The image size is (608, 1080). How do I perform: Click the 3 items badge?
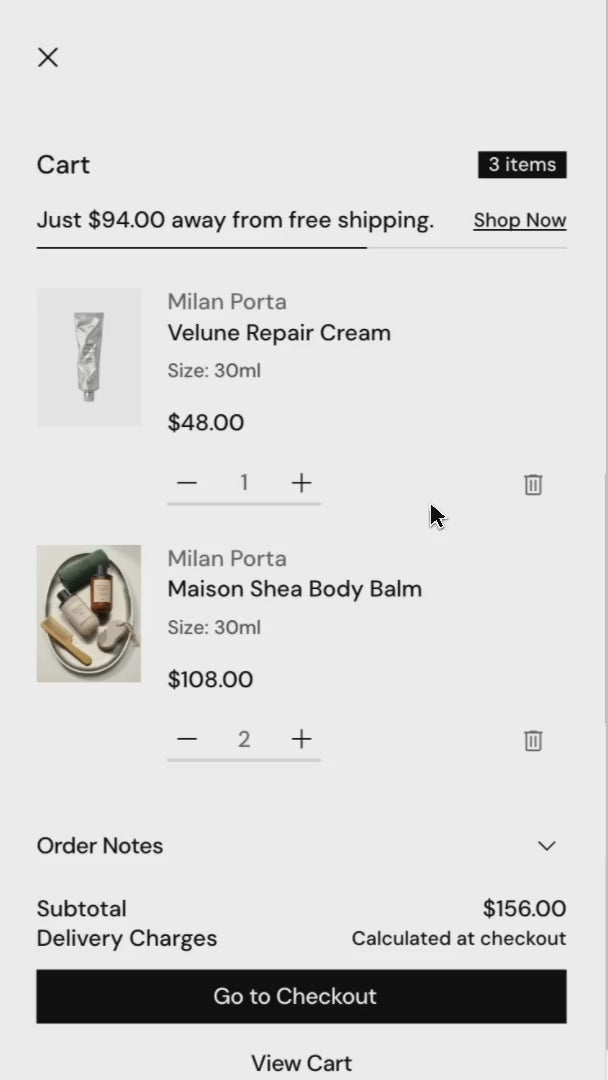523,165
